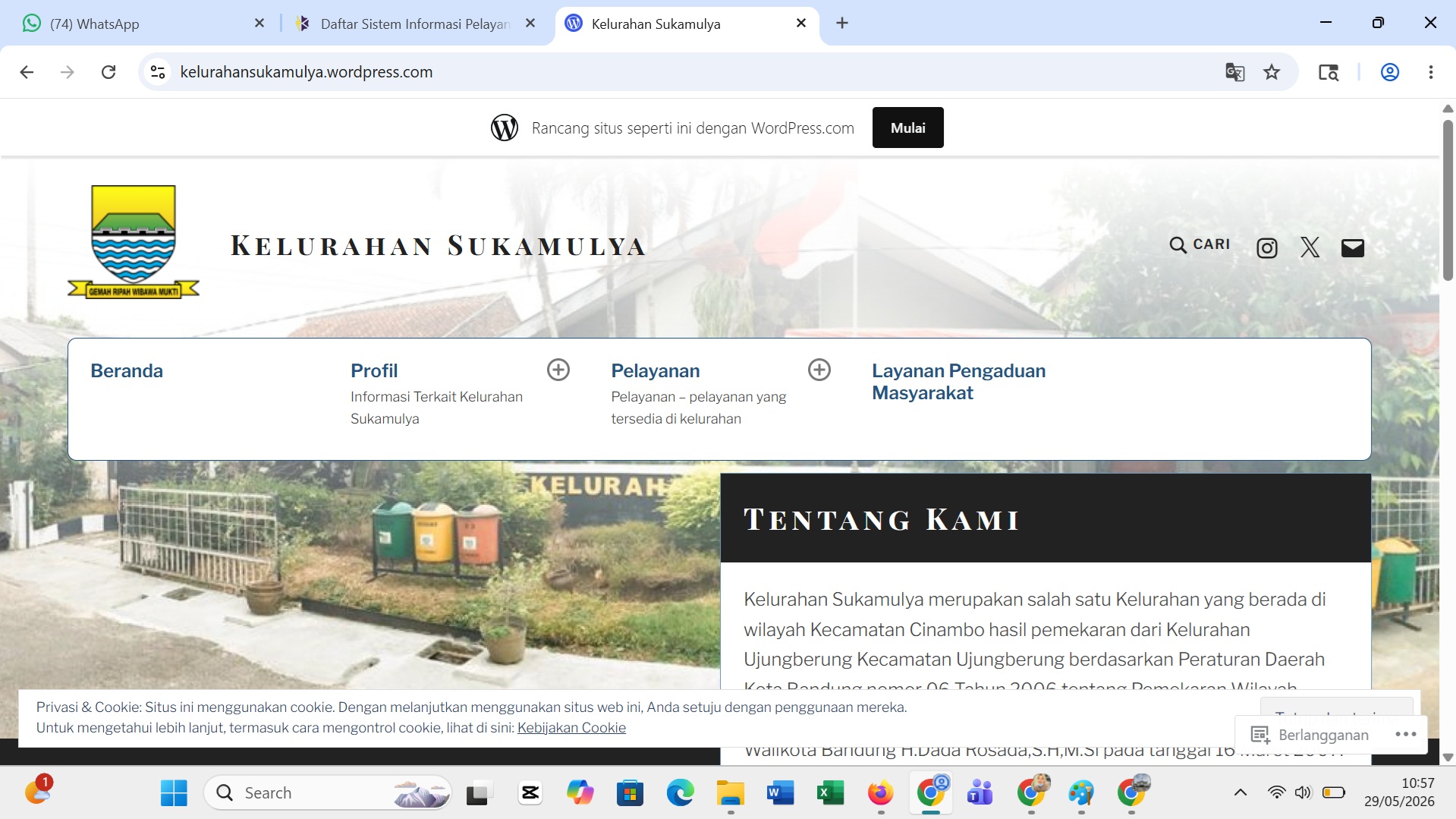Expand the Pelayanan submenu plus icon
This screenshot has height=819, width=1456.
(x=819, y=370)
